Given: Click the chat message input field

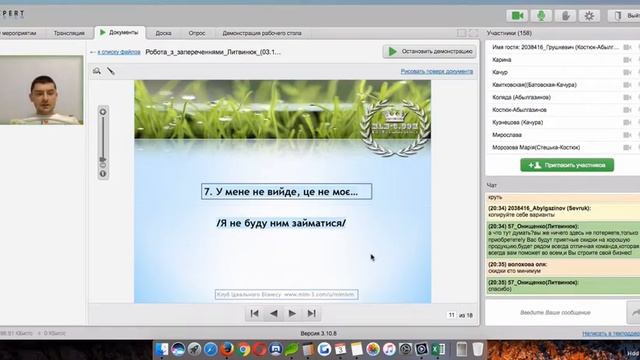Looking at the screenshot, I should [x=555, y=312].
